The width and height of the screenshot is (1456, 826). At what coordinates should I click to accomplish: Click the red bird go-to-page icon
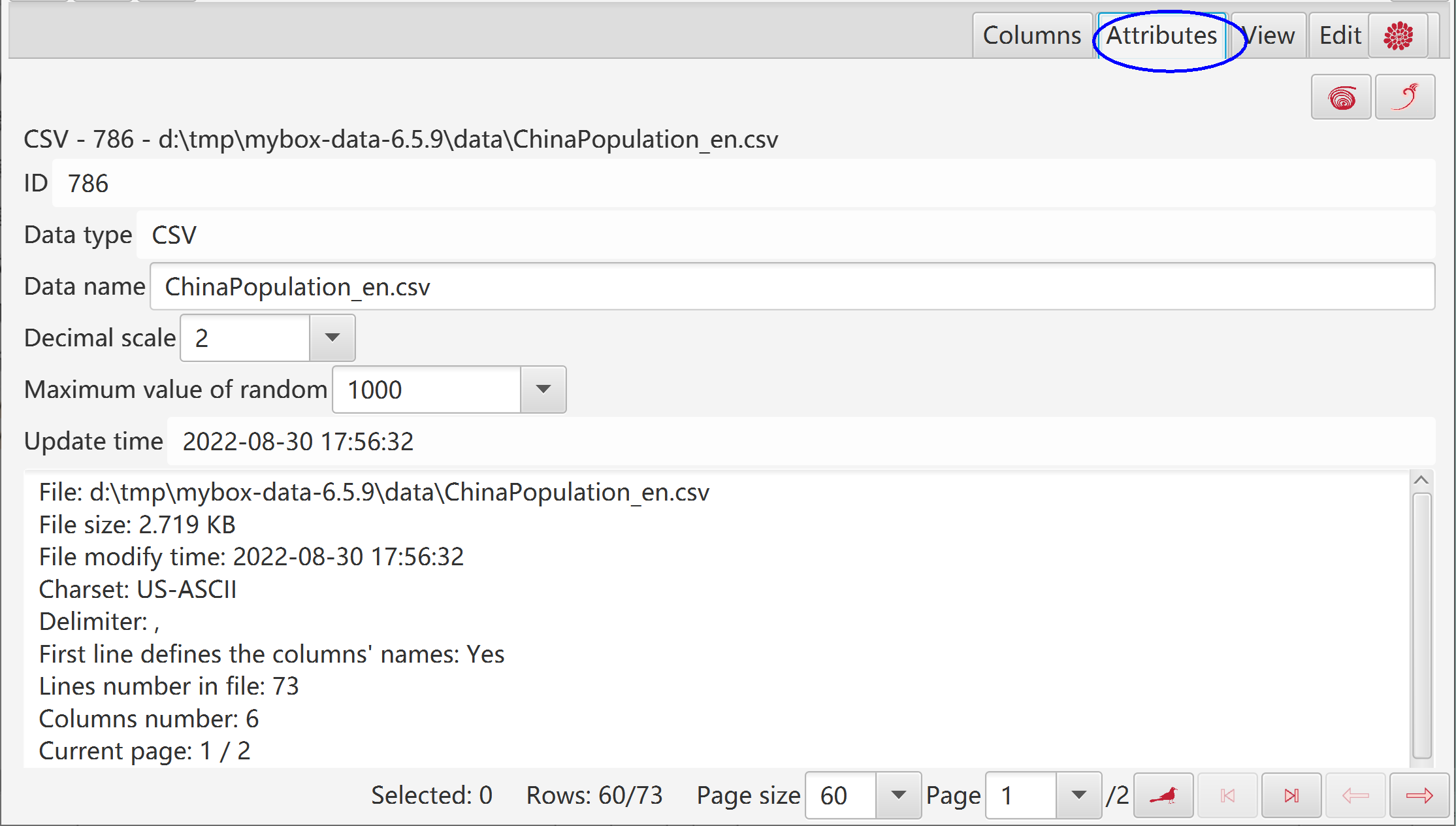1163,795
